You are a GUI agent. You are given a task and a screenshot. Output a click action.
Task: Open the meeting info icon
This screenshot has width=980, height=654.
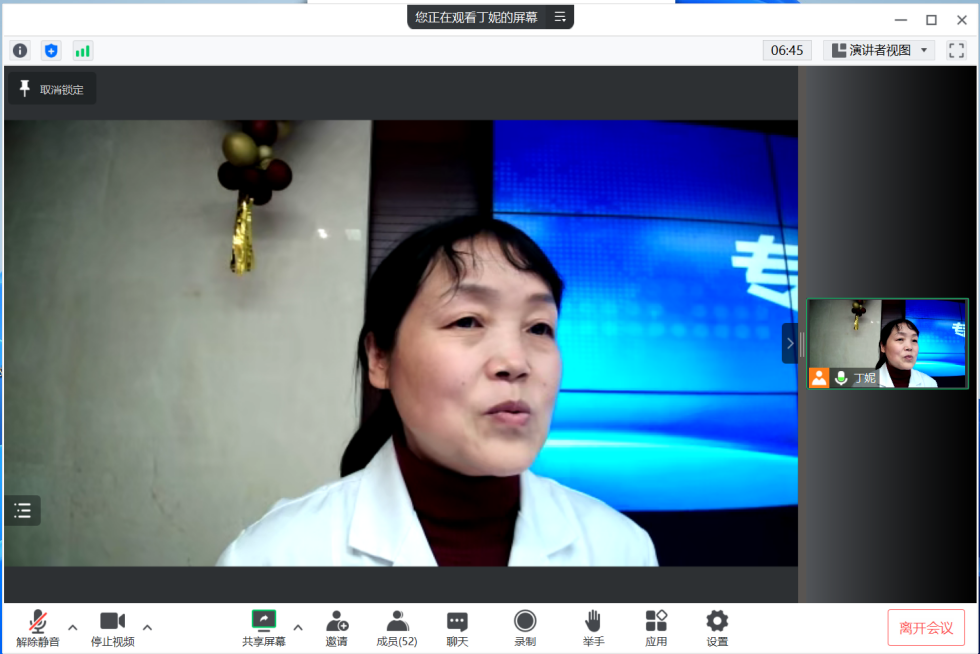point(20,50)
